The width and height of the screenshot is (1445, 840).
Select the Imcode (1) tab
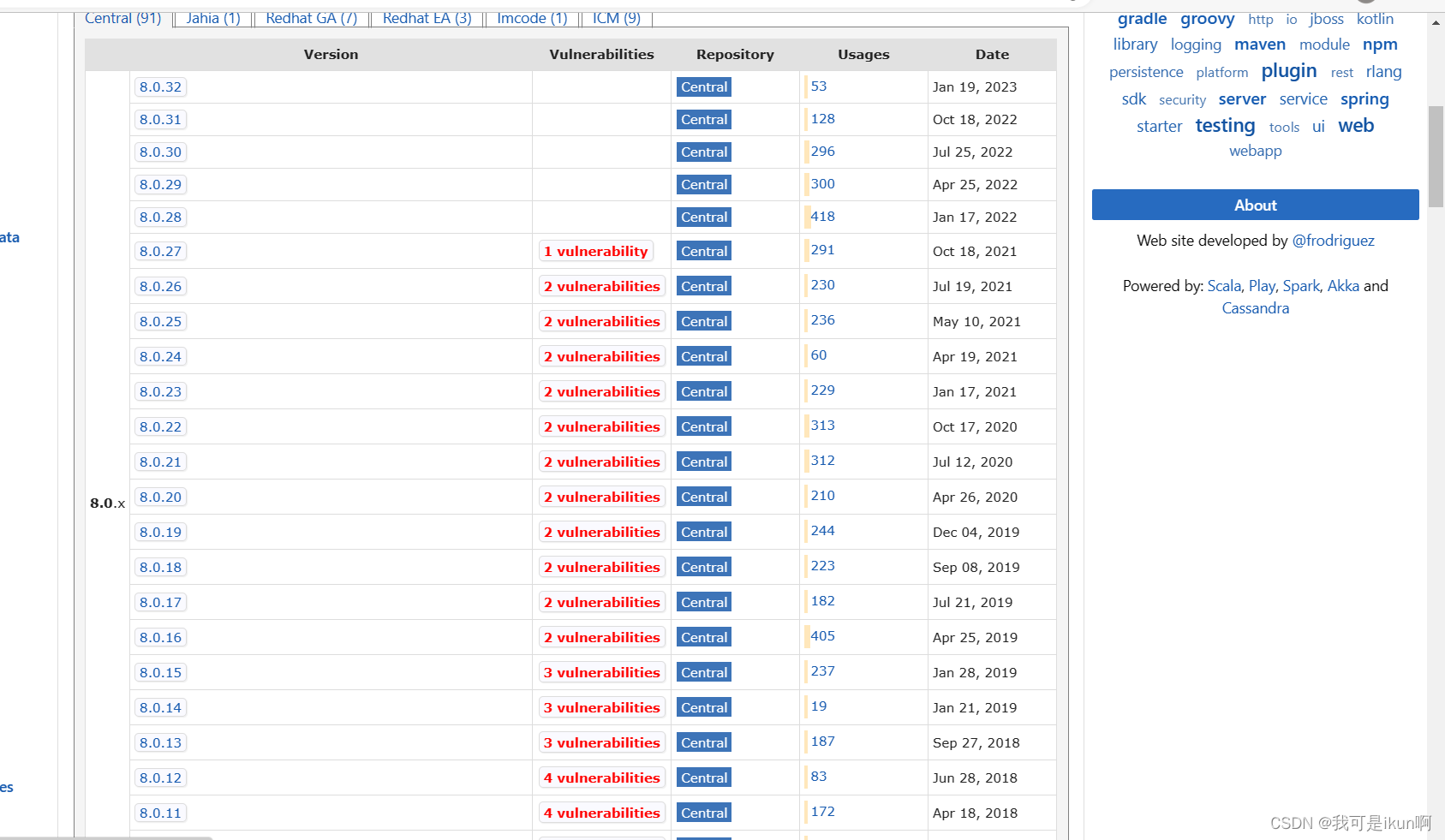(532, 19)
